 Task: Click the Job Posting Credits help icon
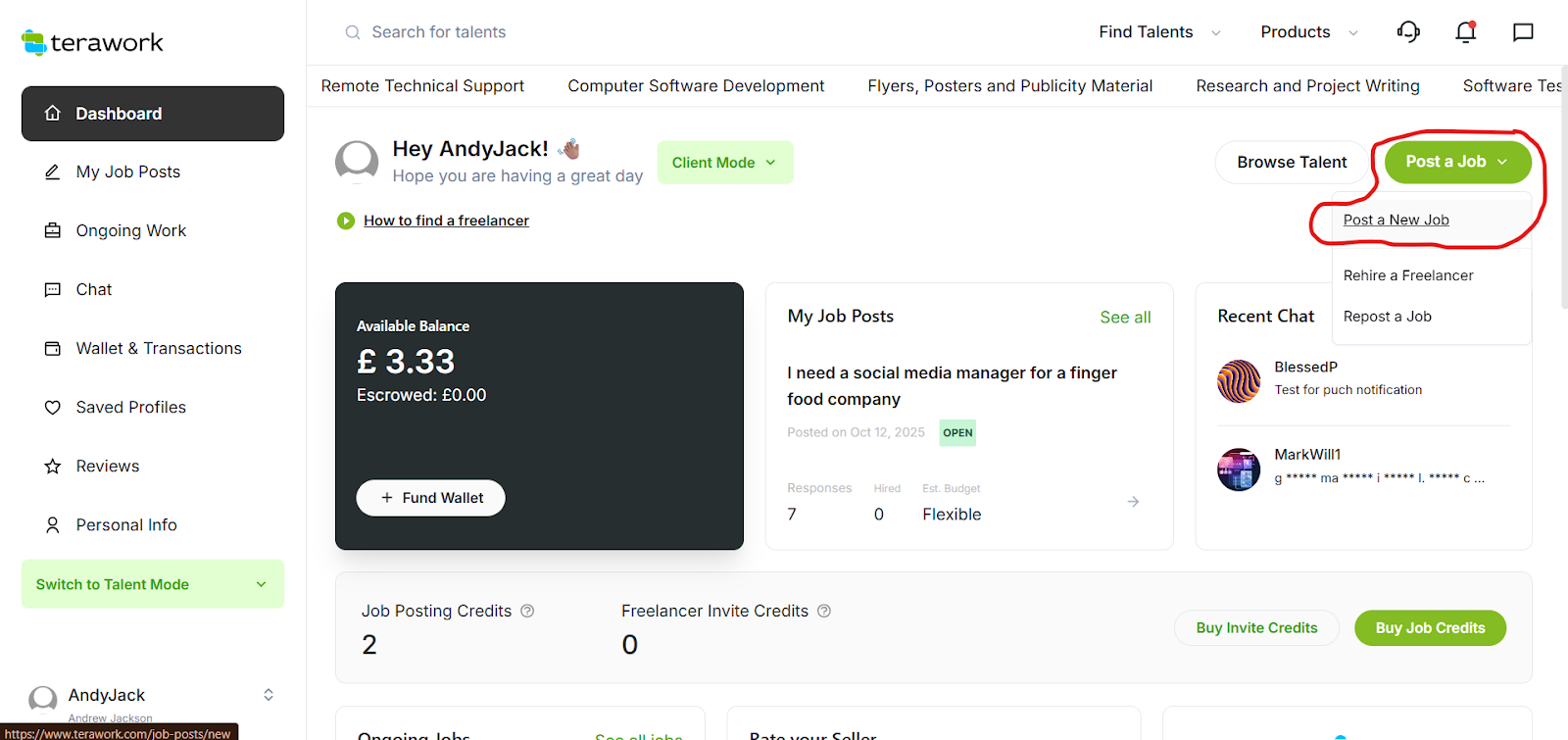coord(527,611)
